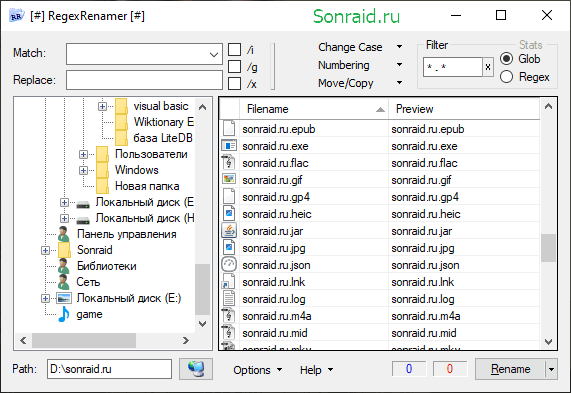The width and height of the screenshot is (571, 393).
Task: Click the file list vertical scrollbar thumb
Action: pos(548,248)
